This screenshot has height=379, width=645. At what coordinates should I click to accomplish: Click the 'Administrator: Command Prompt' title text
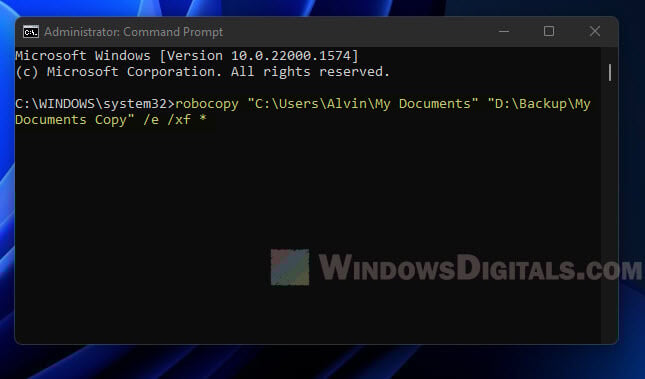pyautogui.click(x=133, y=32)
